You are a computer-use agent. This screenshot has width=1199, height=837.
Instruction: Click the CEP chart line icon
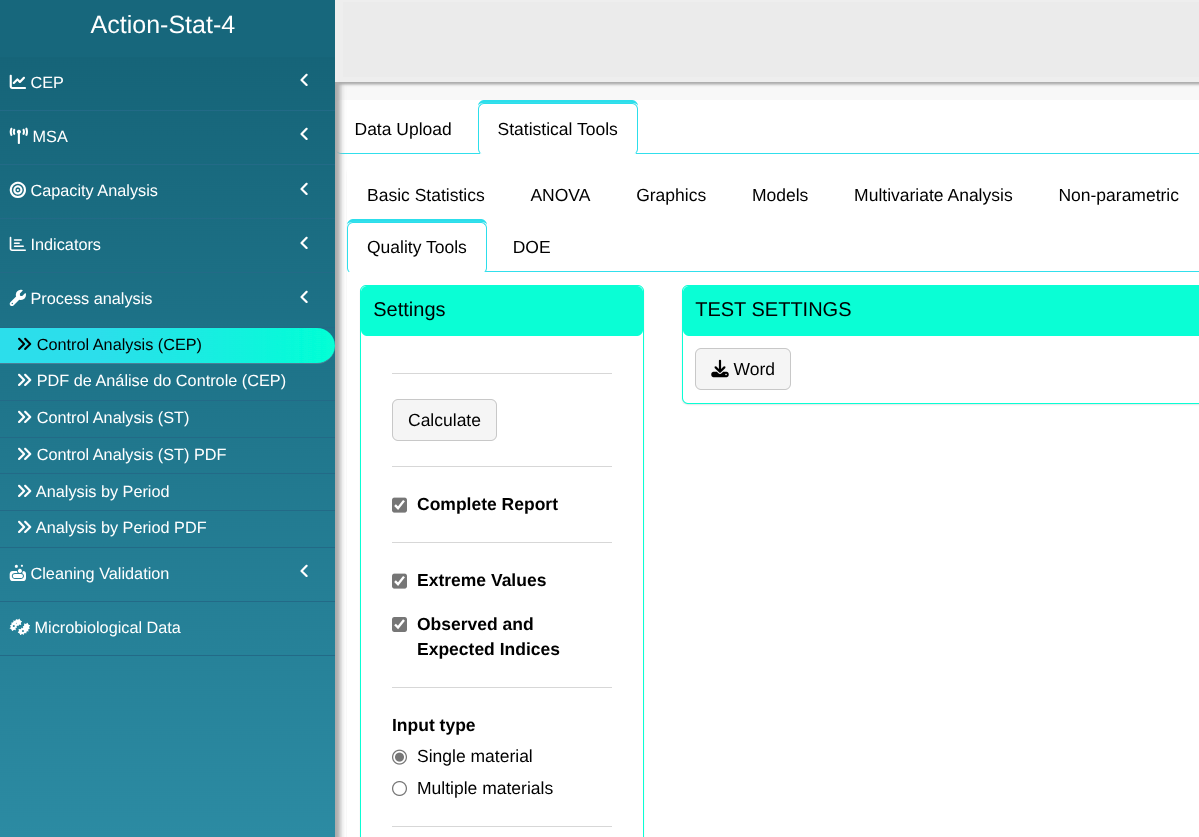[x=18, y=82]
